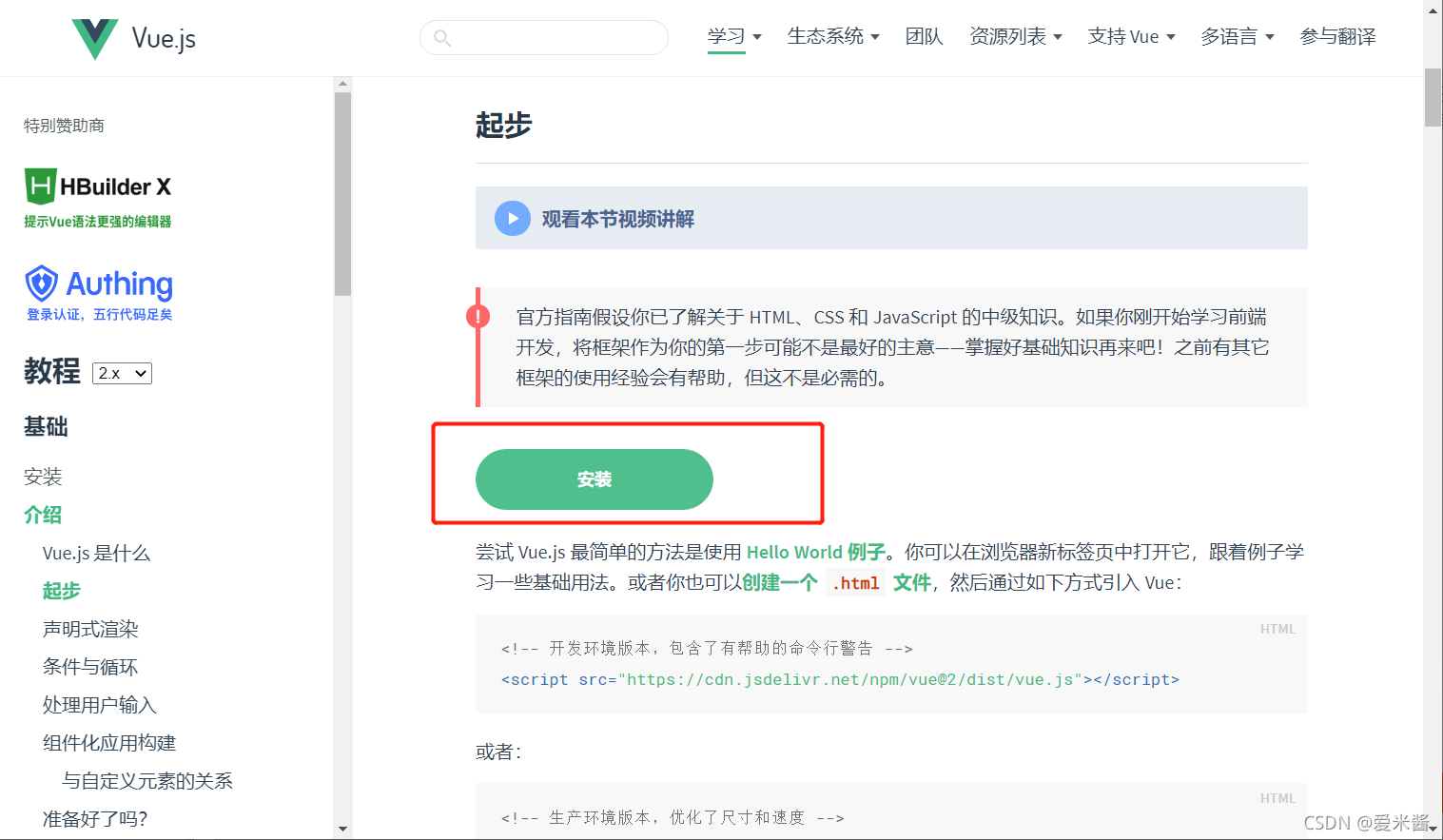Click the search magnifier icon
This screenshot has height=840, width=1443.
pos(441,38)
